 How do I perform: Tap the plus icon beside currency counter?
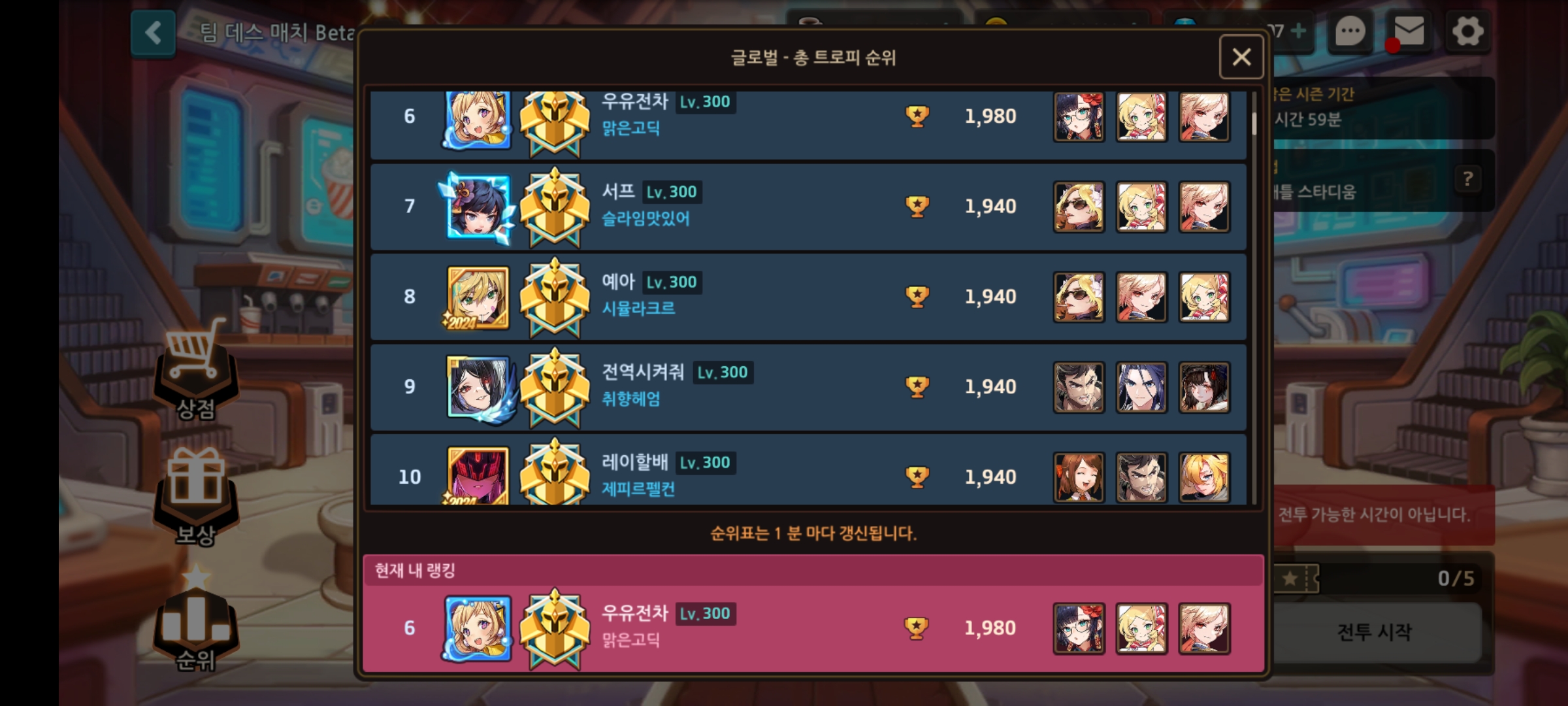click(1299, 30)
